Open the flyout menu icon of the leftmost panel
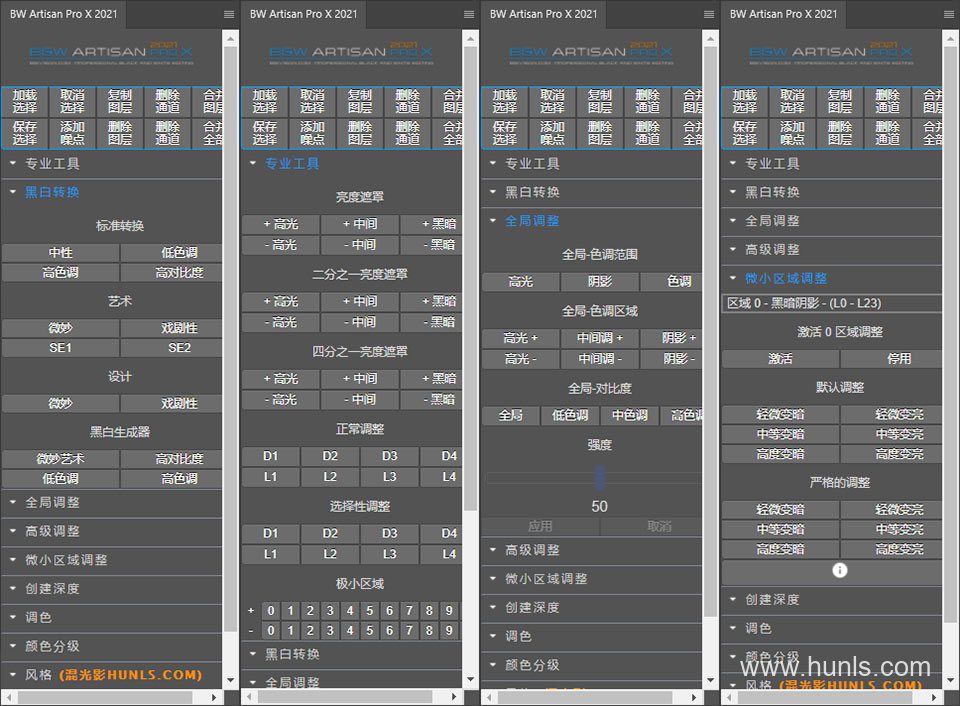 (x=229, y=14)
